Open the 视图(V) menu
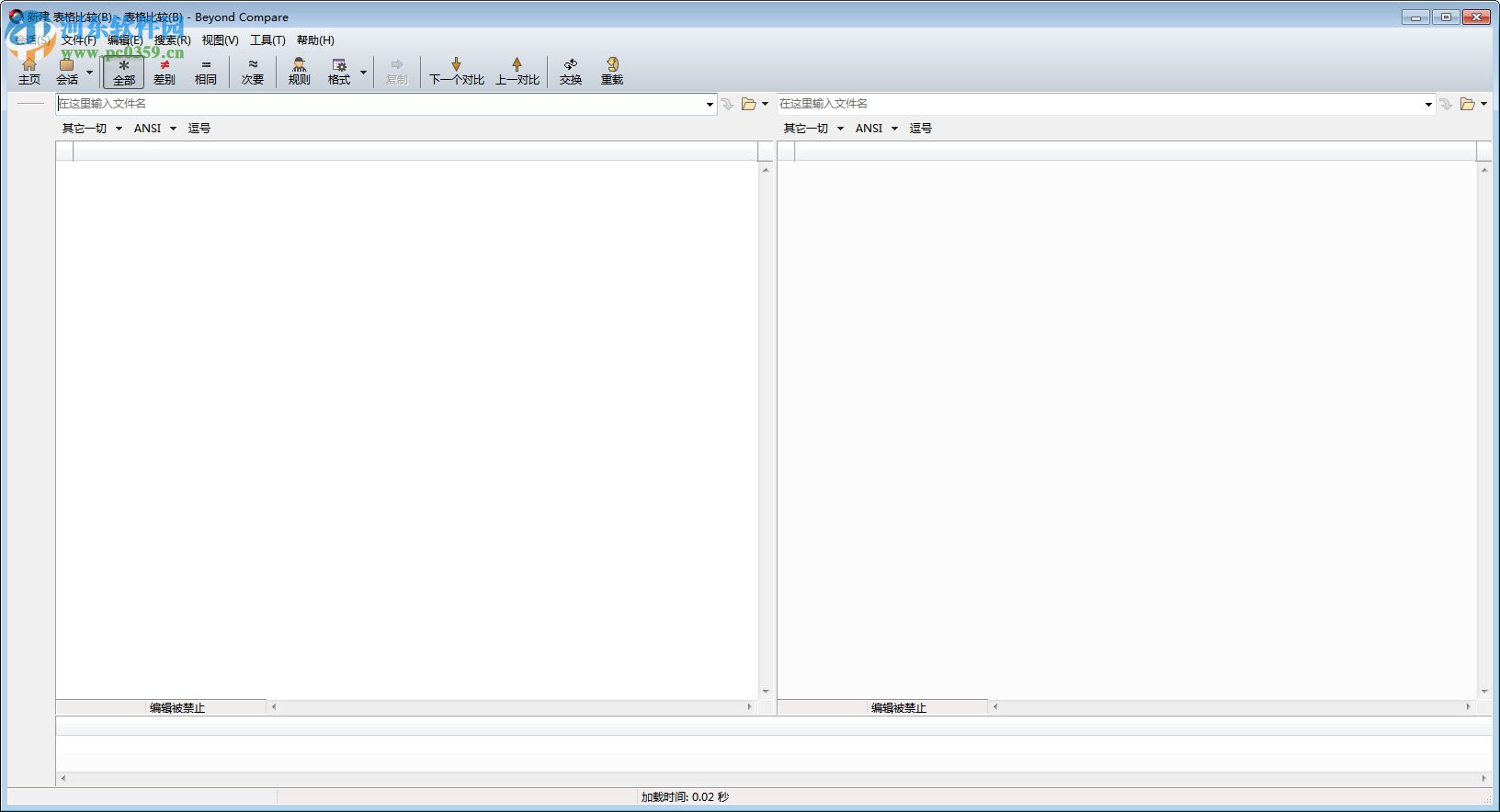1500x812 pixels. tap(220, 40)
